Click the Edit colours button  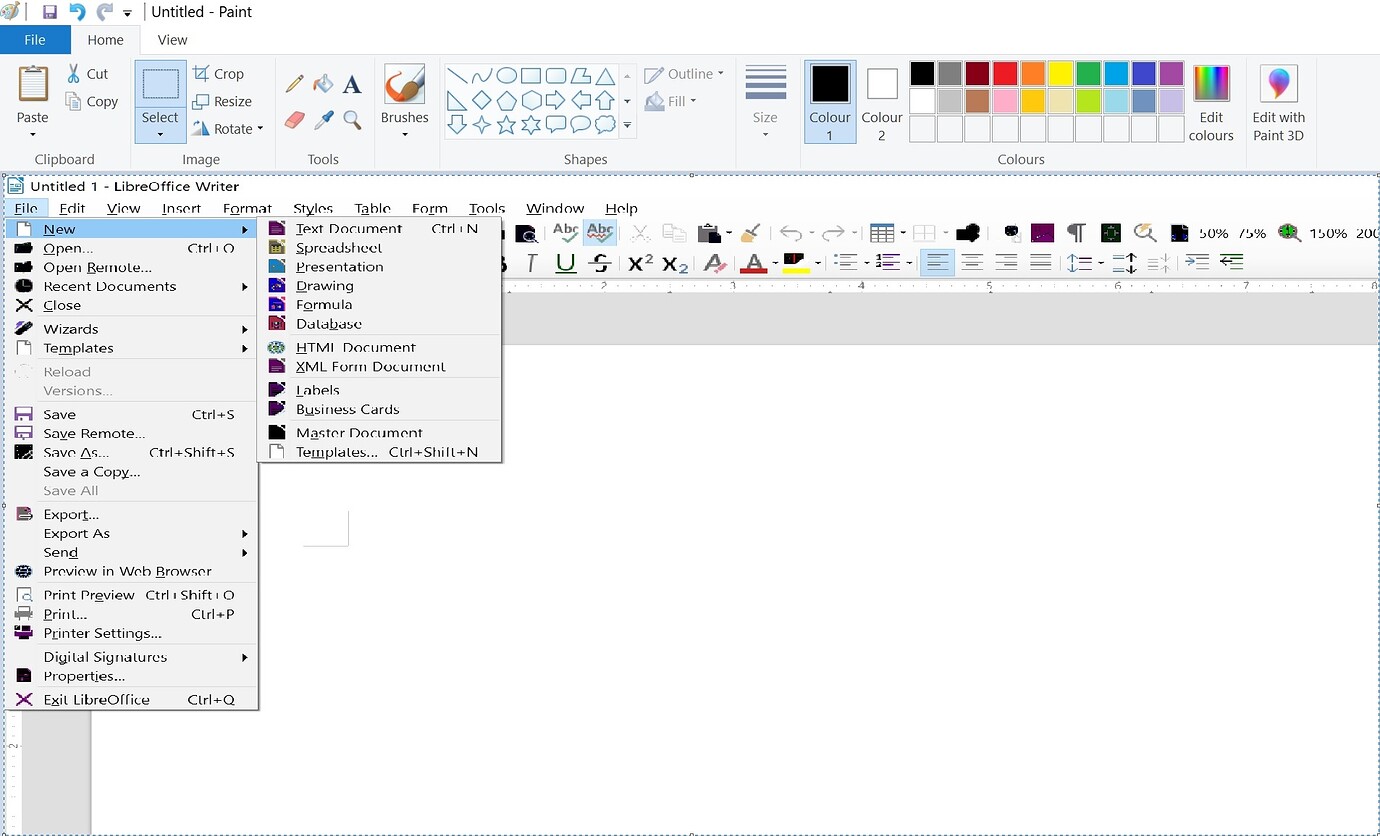[1211, 104]
